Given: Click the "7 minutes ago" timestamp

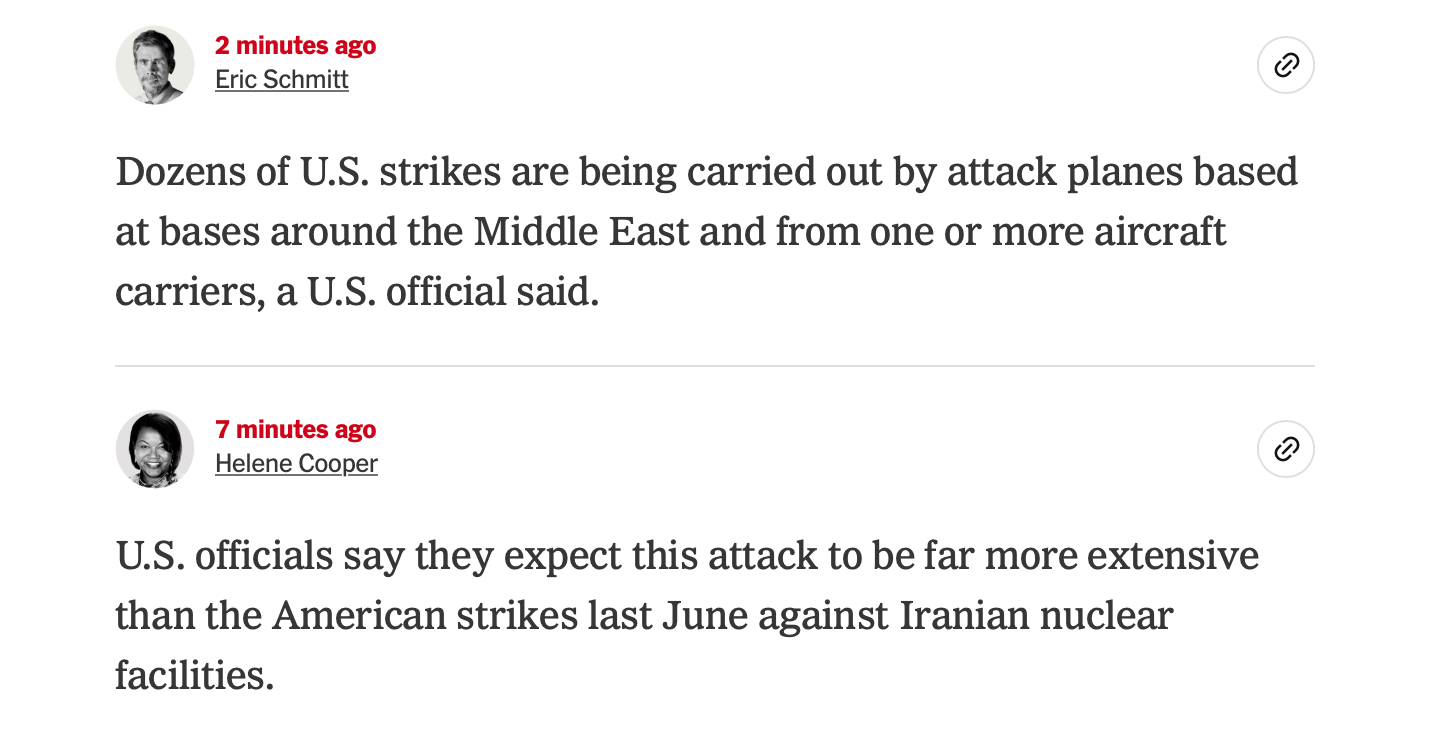Looking at the screenshot, I should [296, 430].
